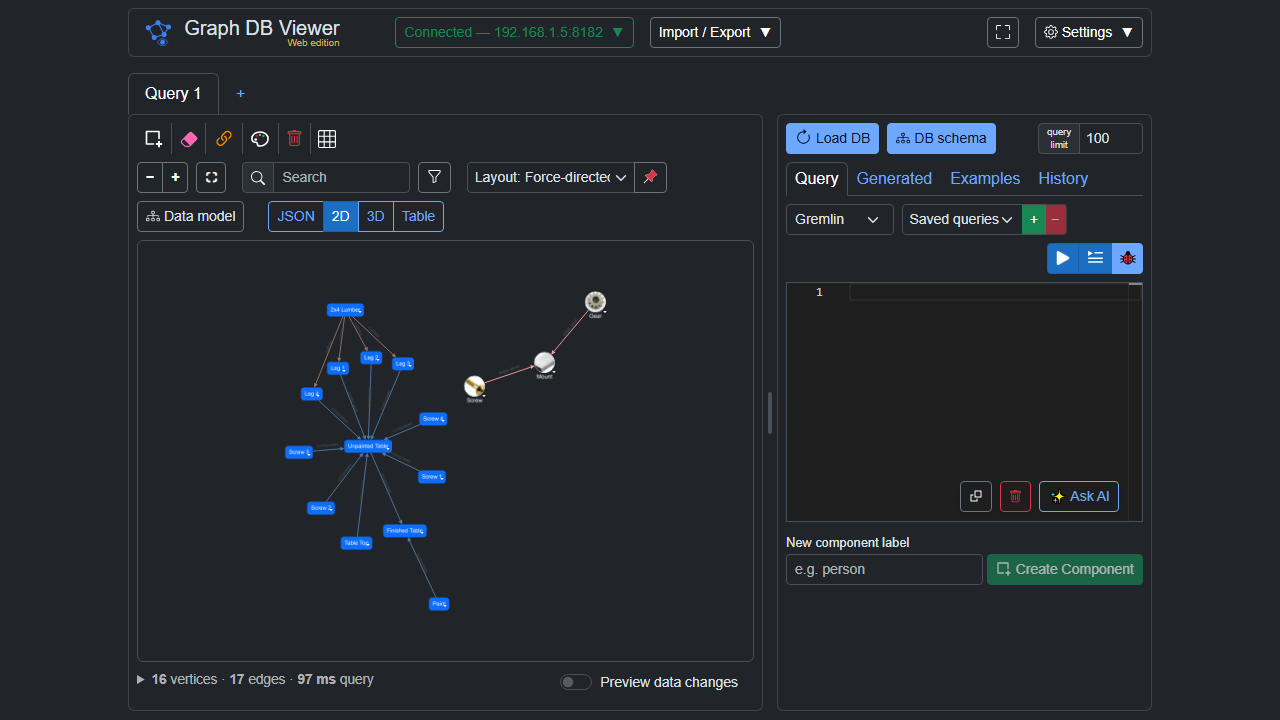The image size is (1280, 720).
Task: Select the Paint node
Action: pos(439,604)
